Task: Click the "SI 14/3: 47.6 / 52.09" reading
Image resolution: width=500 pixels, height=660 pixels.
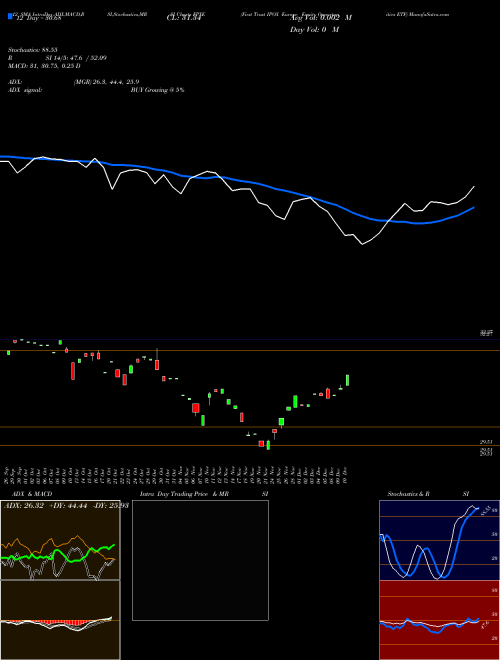Action: coord(77,58)
